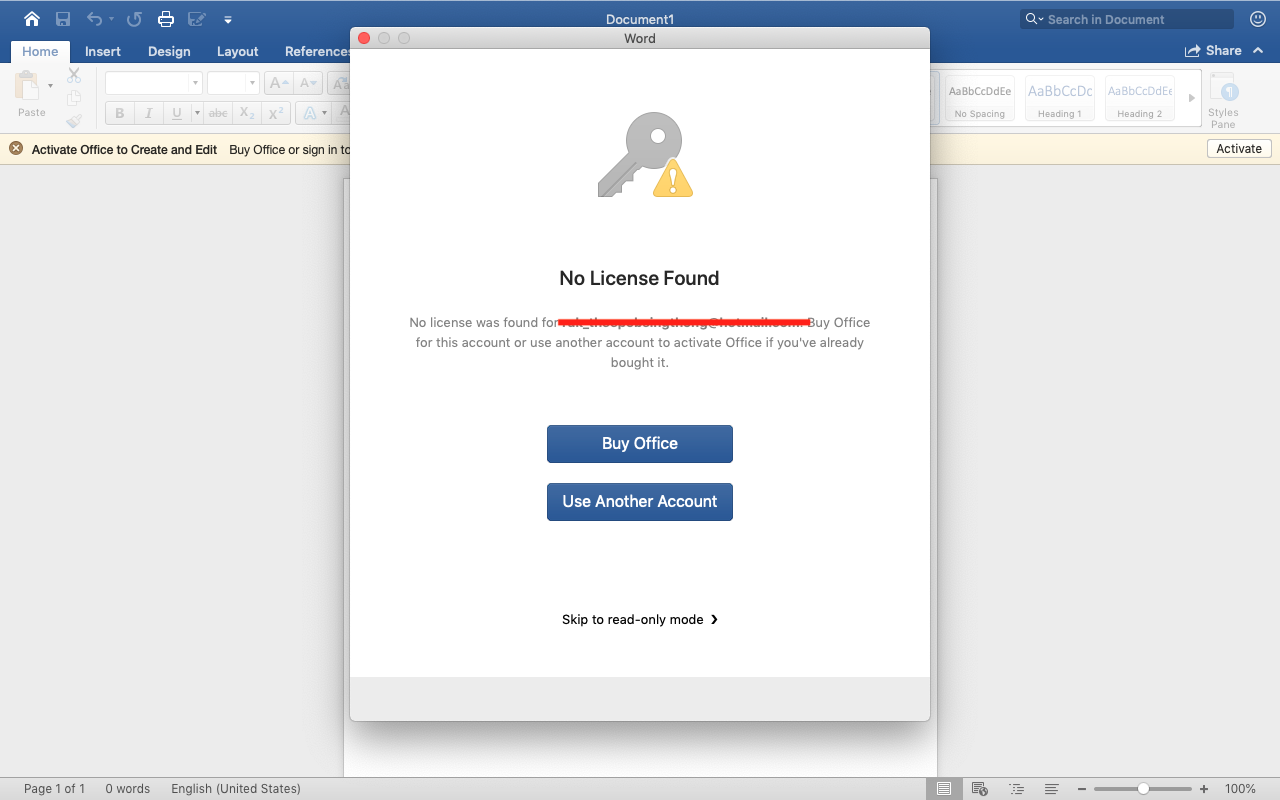Select the Heading 1 style
Screen dimensions: 1280x800
point(1060,98)
